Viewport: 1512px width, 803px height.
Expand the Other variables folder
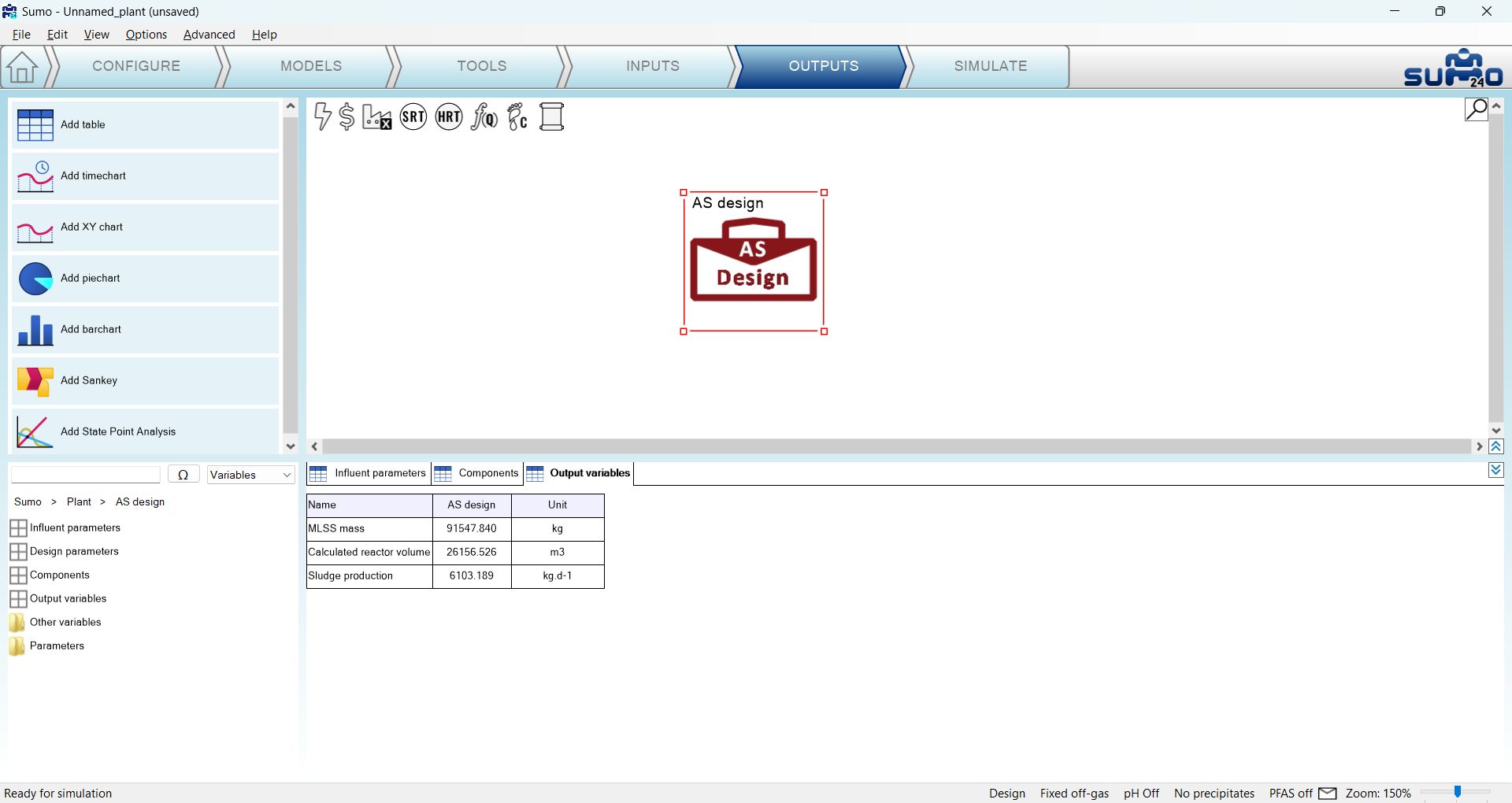pos(55,622)
